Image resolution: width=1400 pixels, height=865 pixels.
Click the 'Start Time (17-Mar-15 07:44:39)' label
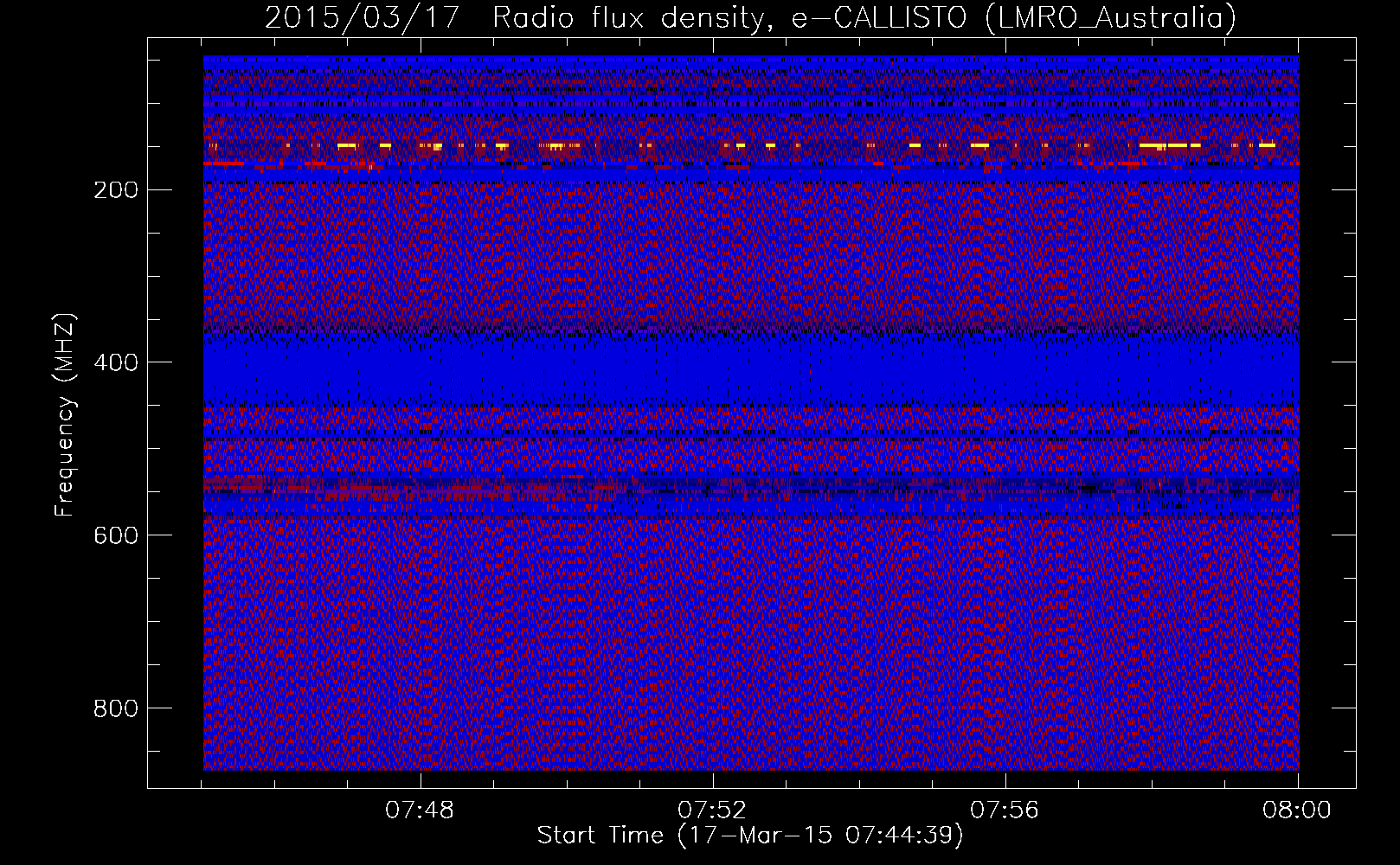point(750,836)
